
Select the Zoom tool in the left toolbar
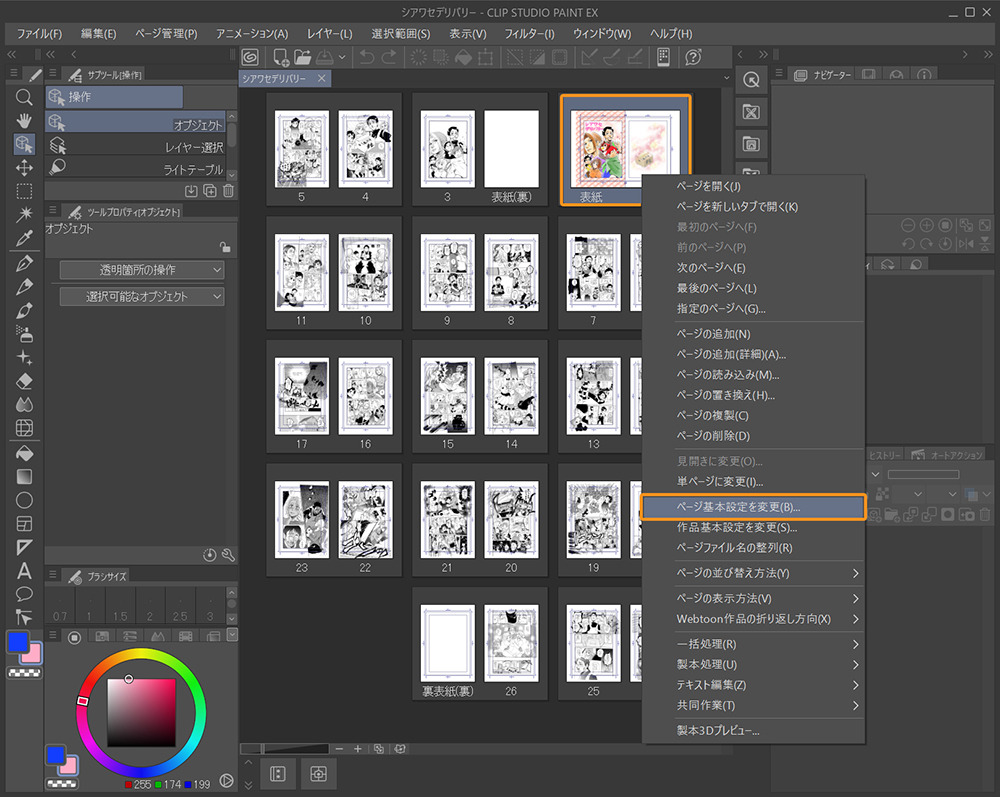click(24, 97)
